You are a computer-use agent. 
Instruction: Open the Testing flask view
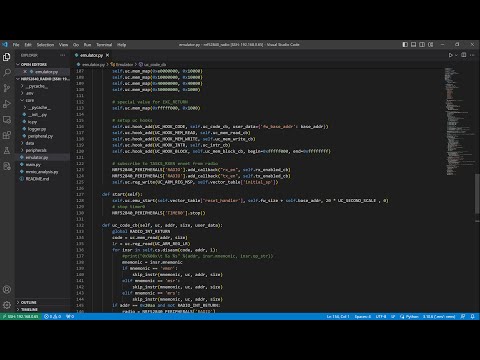[x=7, y=151]
